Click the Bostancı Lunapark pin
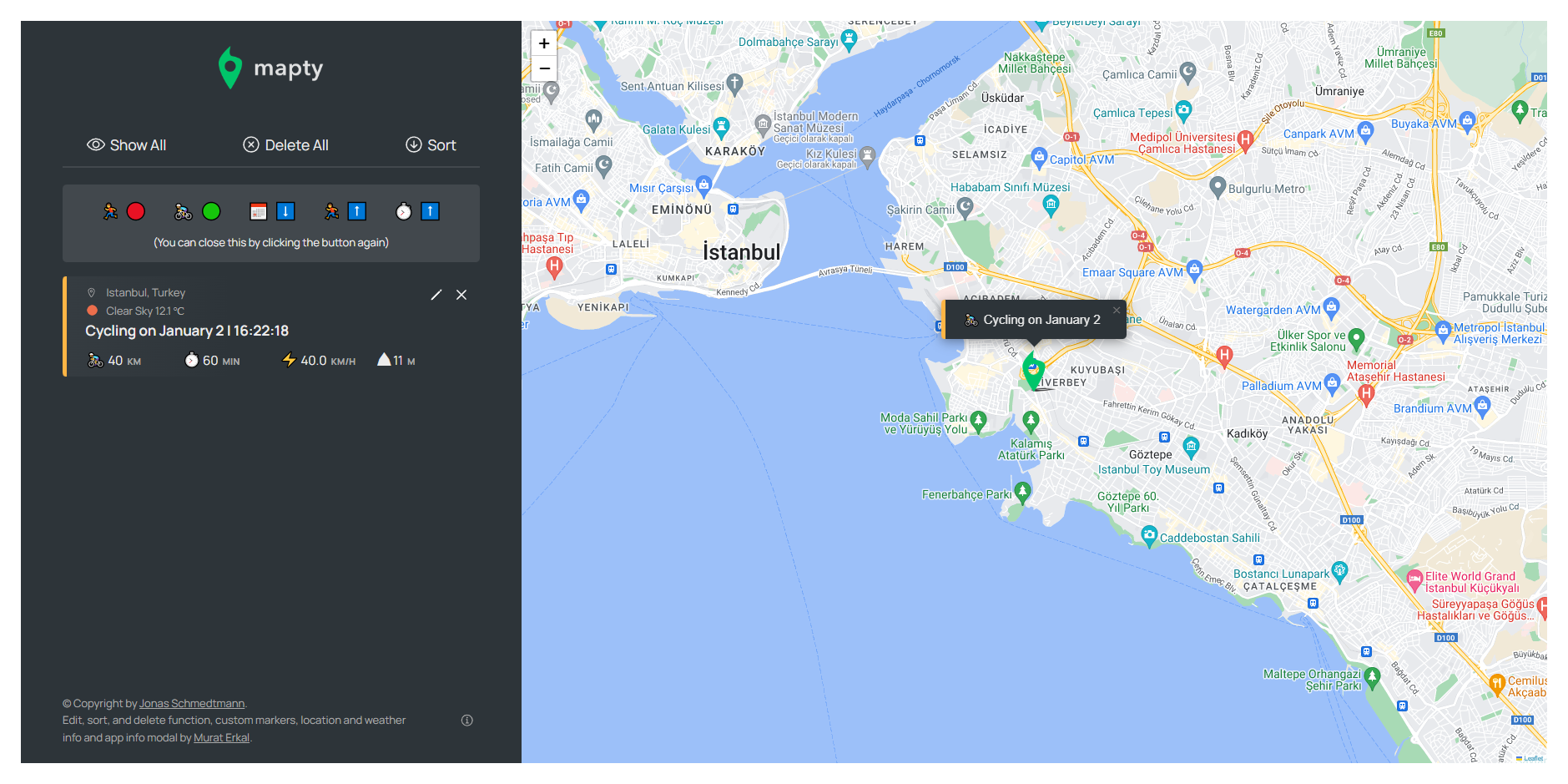The image size is (1568, 784). coord(1340,571)
